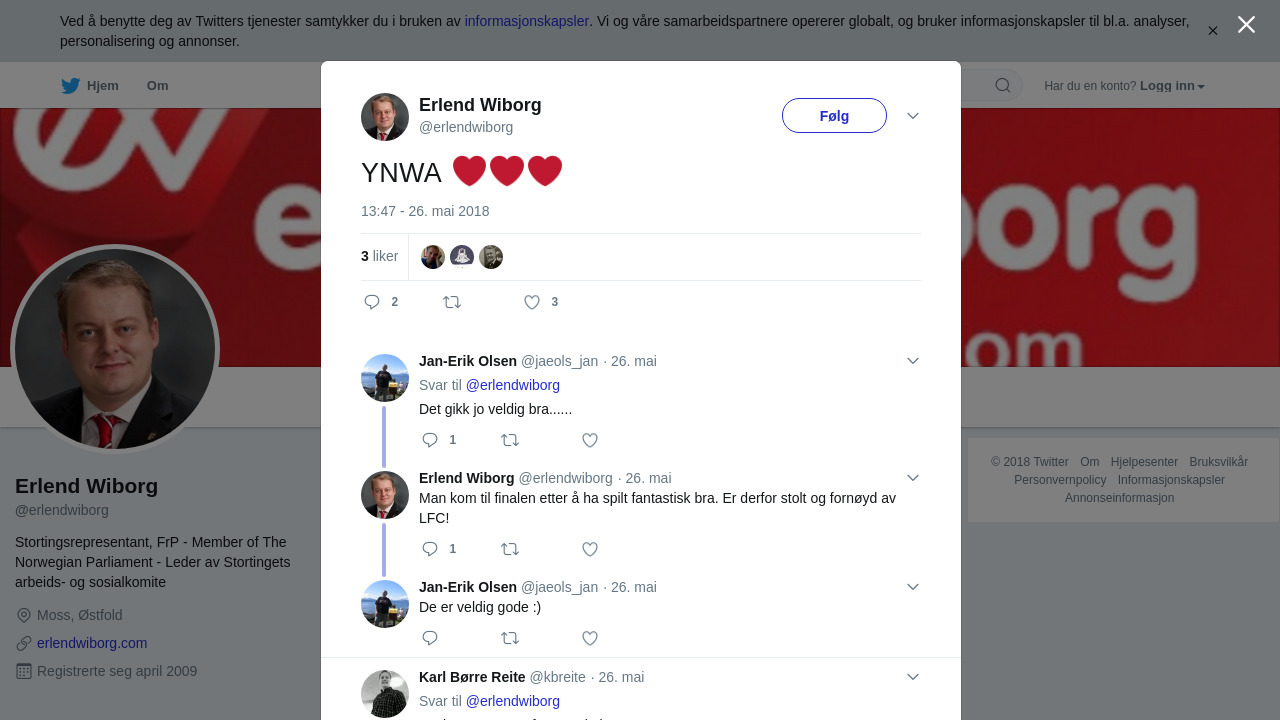
Task: Open the 'Logg inn' dropdown
Action: (1171, 86)
